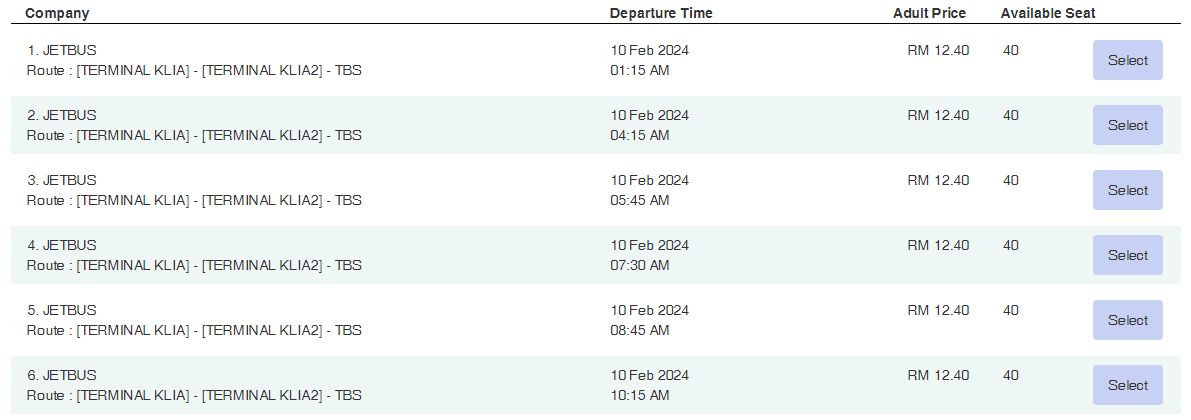Click the RM 12.40 price in row 2

pyautogui.click(x=938, y=115)
